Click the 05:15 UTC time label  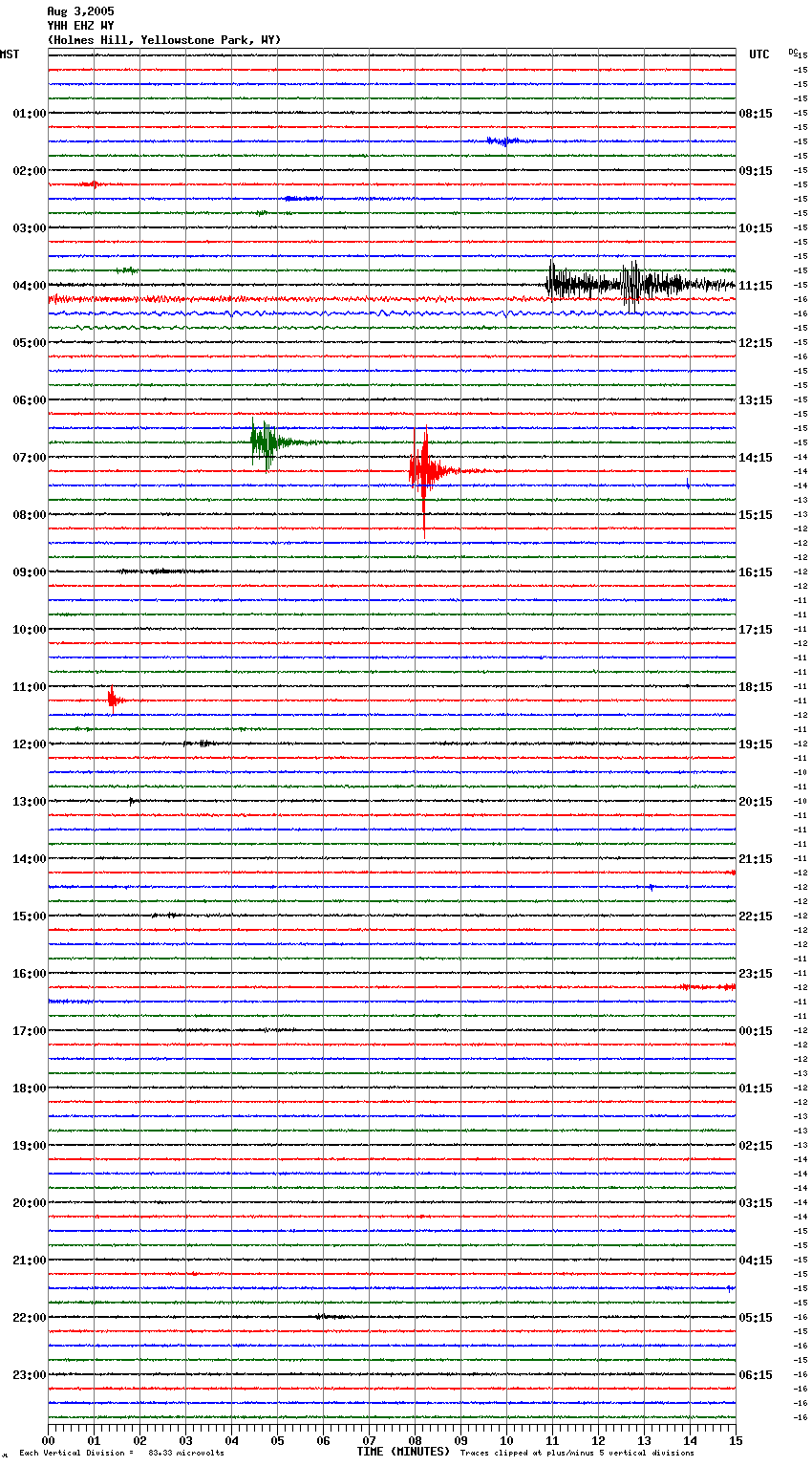[x=756, y=1318]
